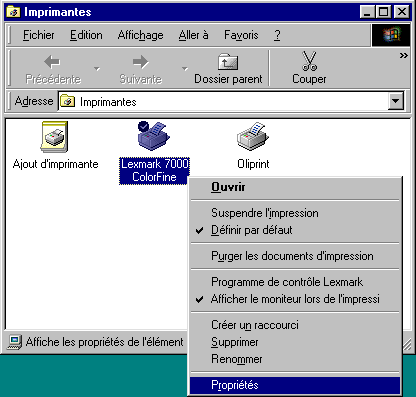The image size is (416, 397).
Task: Click the Windows logo throbber icon
Action: point(391,35)
